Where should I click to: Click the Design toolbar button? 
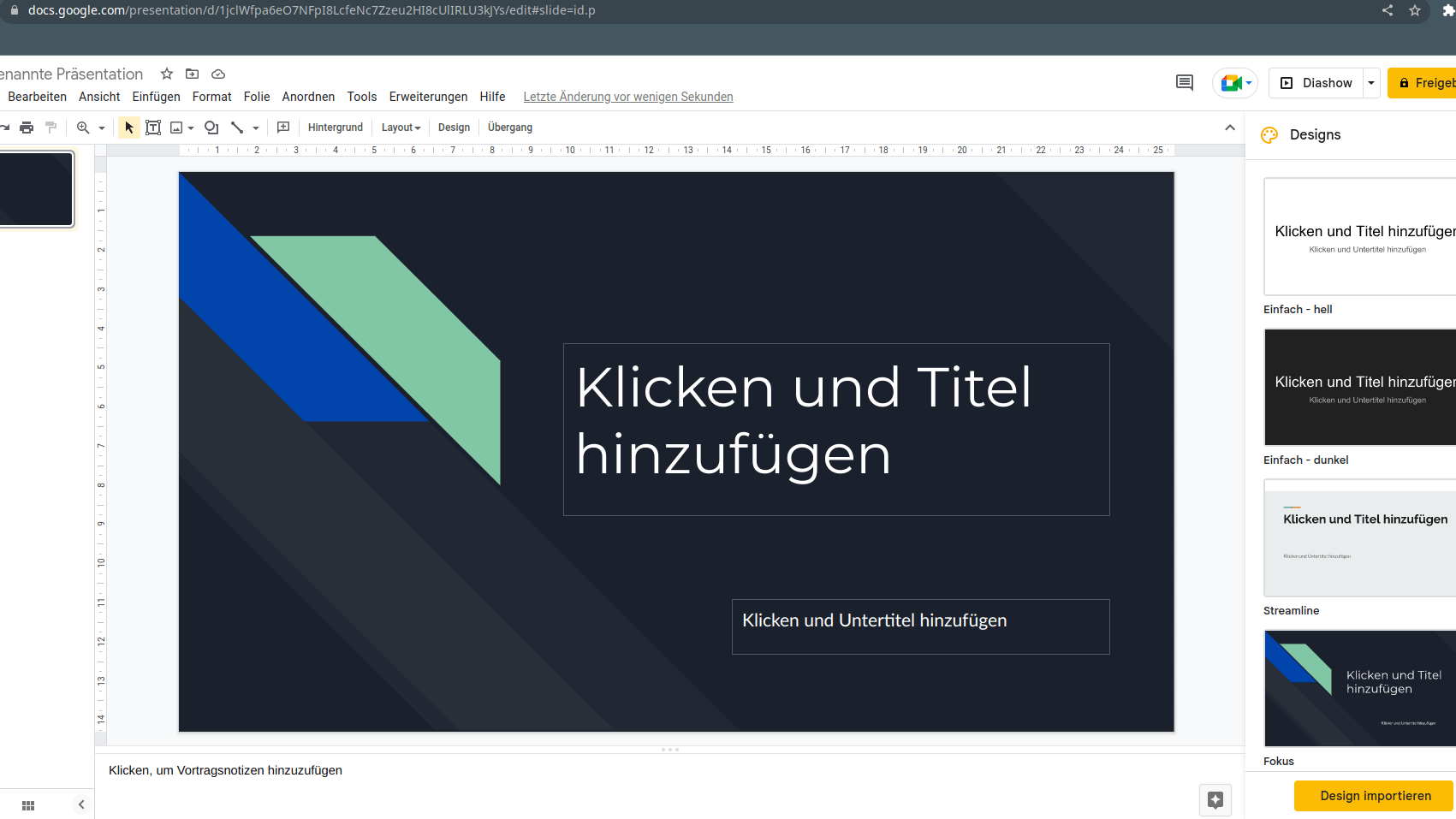(x=454, y=128)
